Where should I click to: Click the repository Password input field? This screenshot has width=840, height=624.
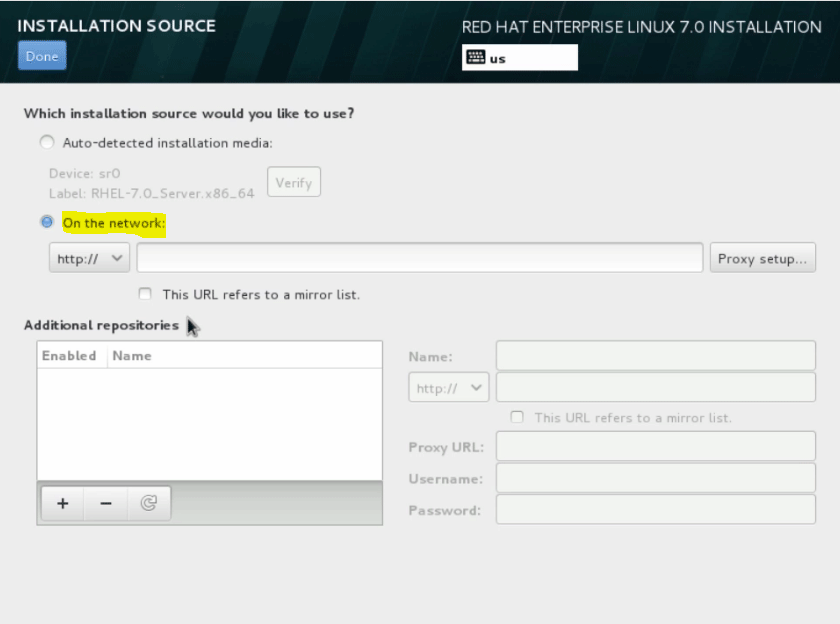click(x=655, y=510)
